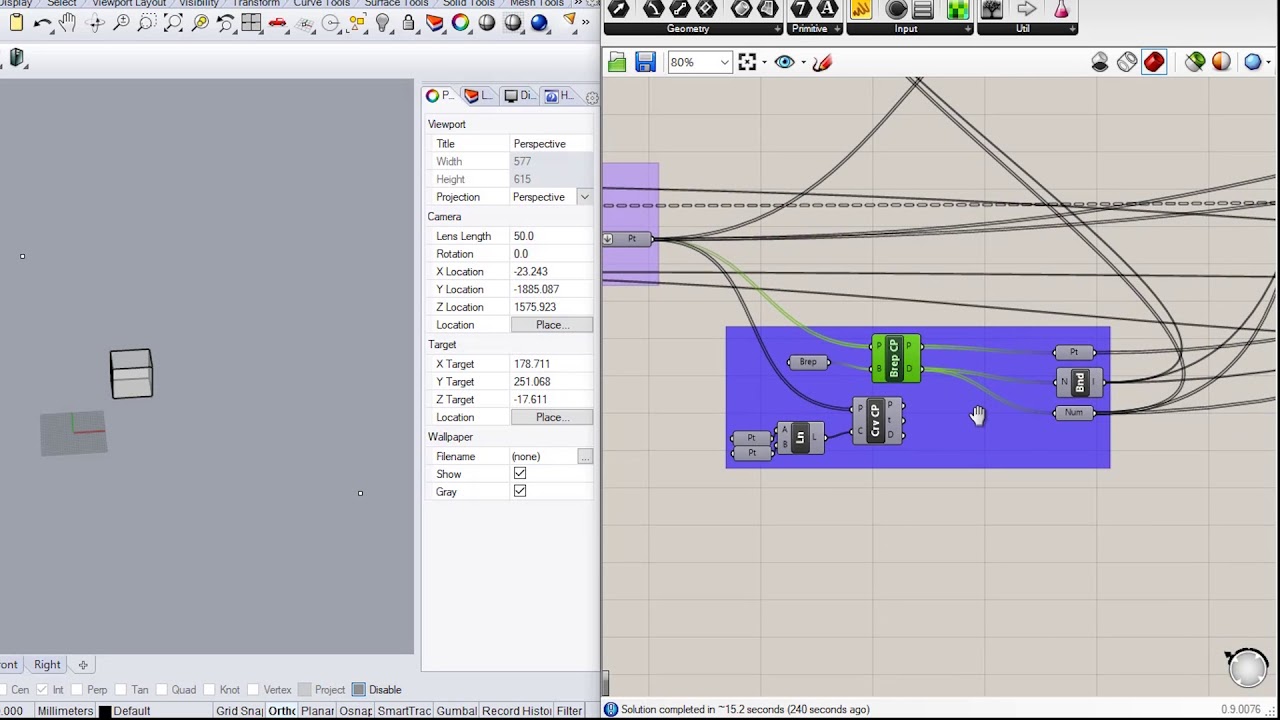The image size is (1280, 720).
Task: Open the color wheel Properties icon
Action: tap(460, 22)
